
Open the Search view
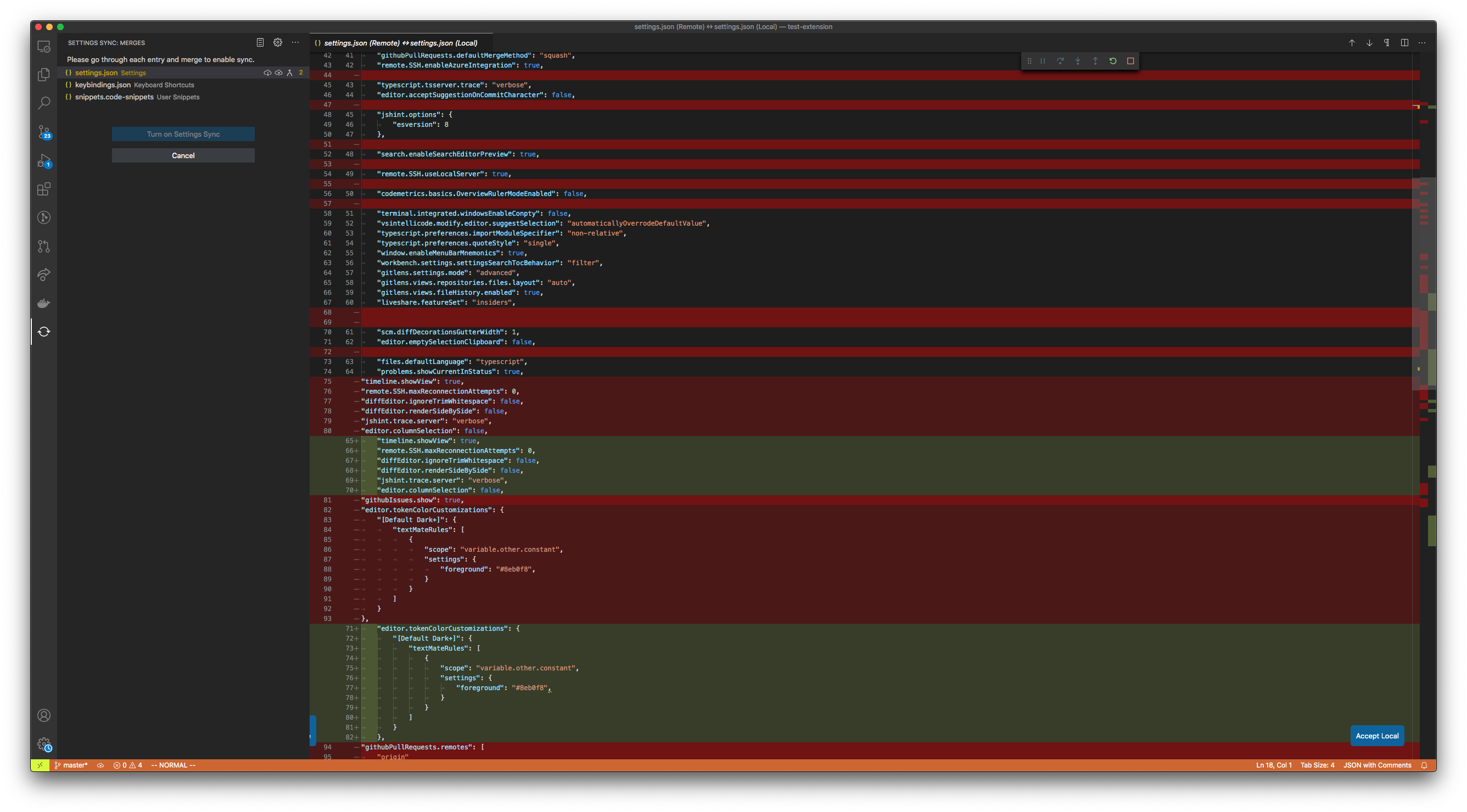(44, 102)
